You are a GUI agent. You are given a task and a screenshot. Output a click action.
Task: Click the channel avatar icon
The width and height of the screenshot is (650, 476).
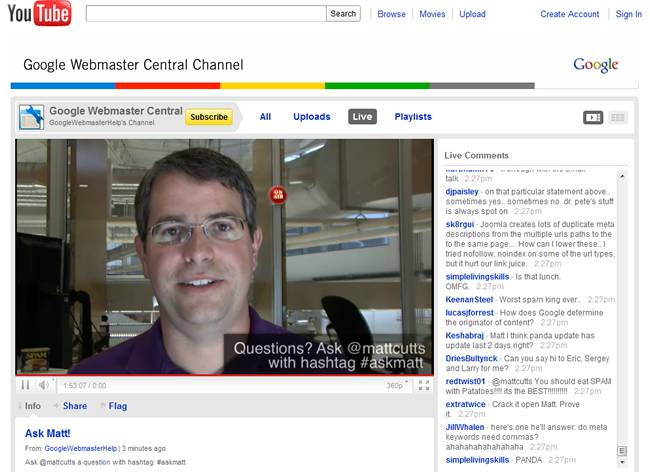click(x=31, y=117)
